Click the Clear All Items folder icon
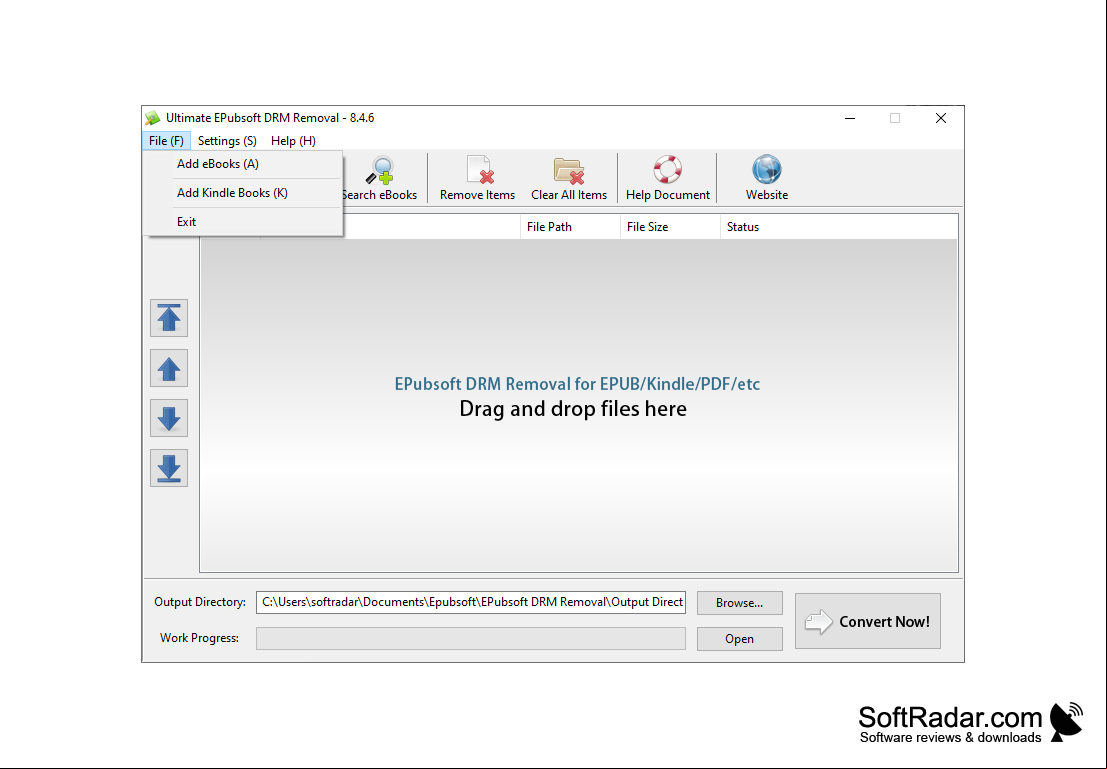The height and width of the screenshot is (769, 1107). point(569,170)
